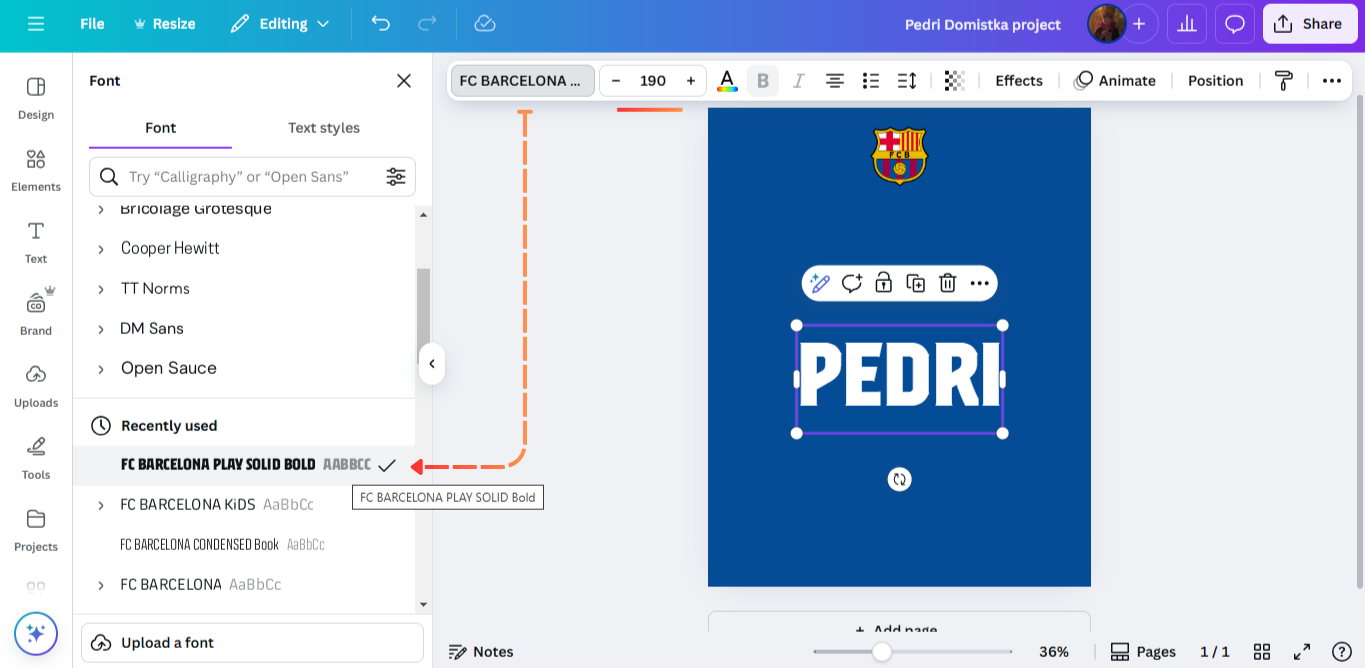
Task: Open Magic Write pencil on floating toolbar
Action: pos(820,283)
